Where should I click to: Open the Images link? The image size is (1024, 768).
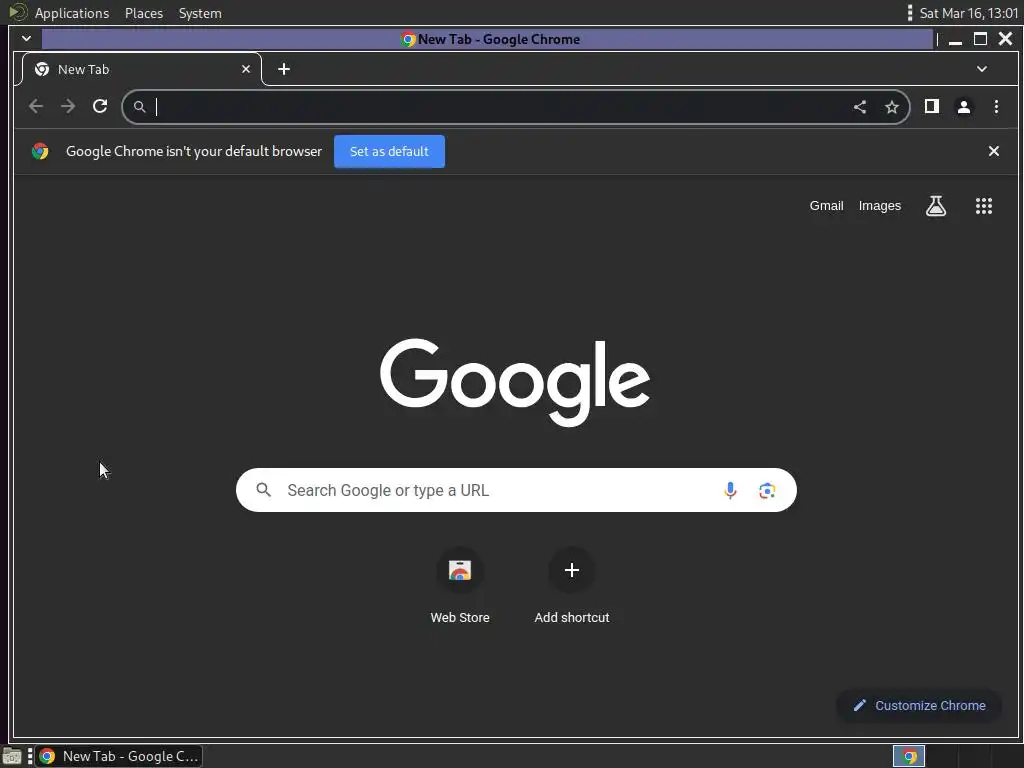pyautogui.click(x=880, y=206)
